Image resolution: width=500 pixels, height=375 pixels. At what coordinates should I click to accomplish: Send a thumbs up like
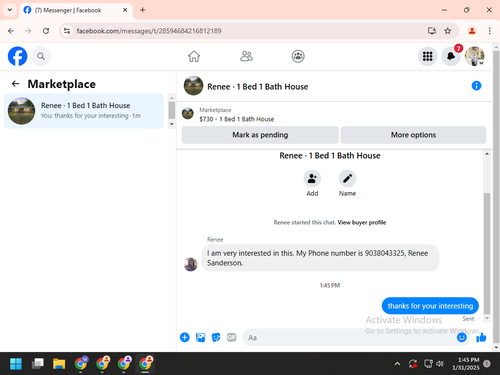481,338
